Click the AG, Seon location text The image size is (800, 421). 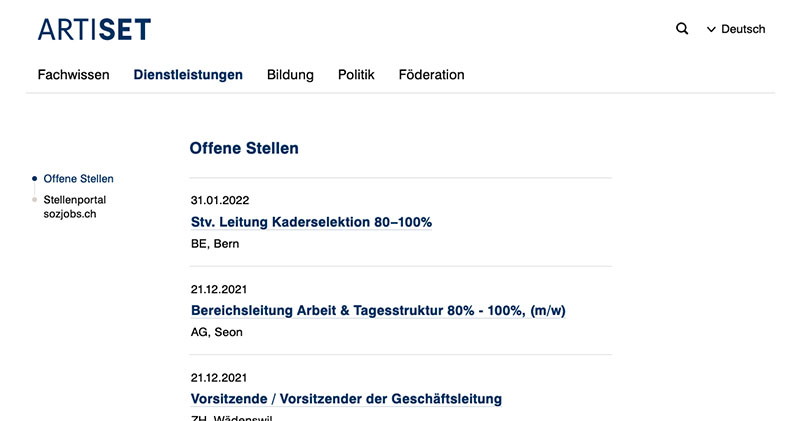tap(217, 332)
